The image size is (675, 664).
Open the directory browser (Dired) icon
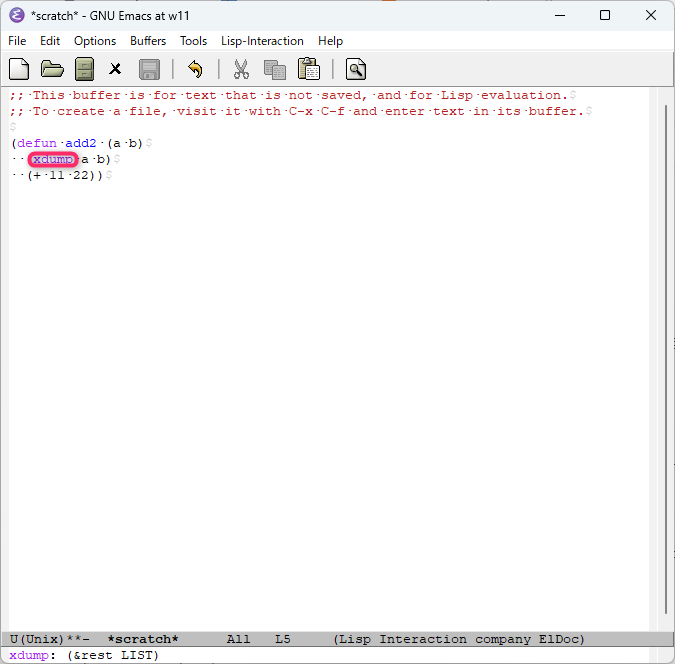point(85,69)
